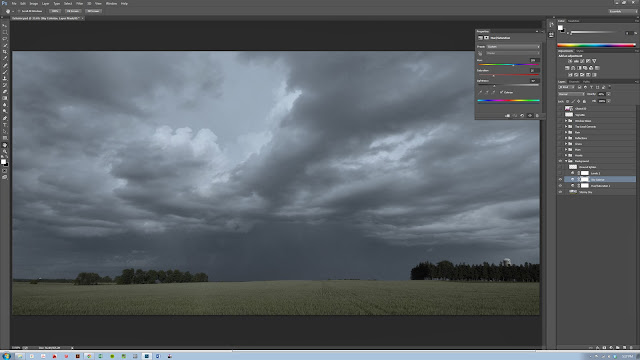
Task: Click the trash icon in the Properties panel
Action: pyautogui.click(x=537, y=116)
